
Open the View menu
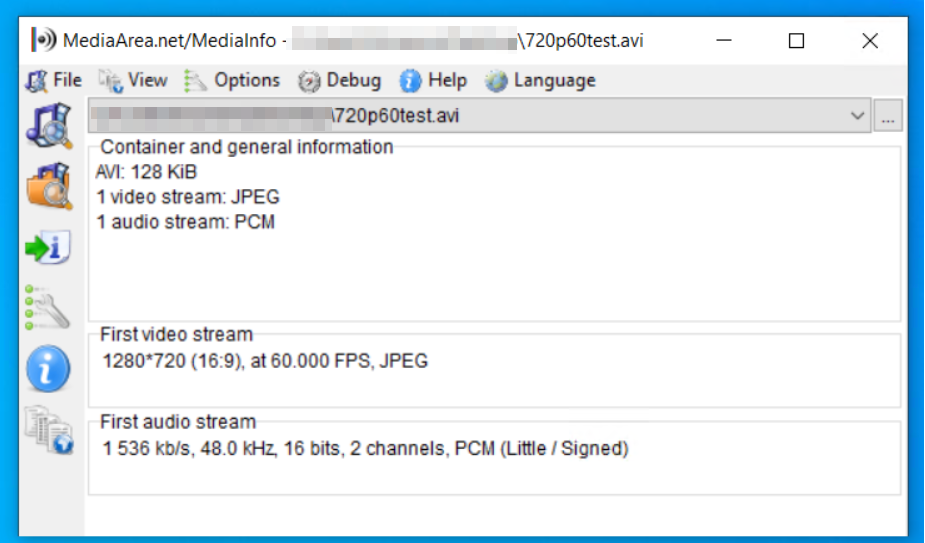click(x=133, y=80)
